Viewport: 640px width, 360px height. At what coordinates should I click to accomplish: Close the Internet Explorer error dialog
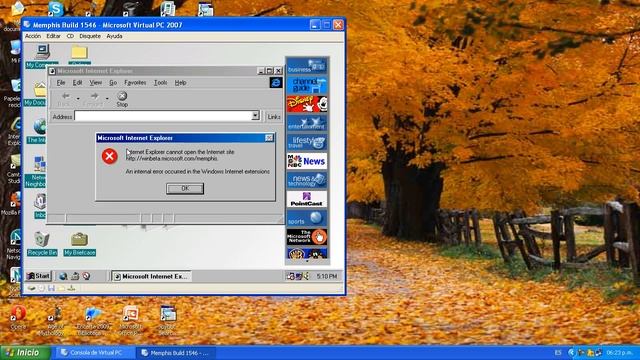point(269,138)
